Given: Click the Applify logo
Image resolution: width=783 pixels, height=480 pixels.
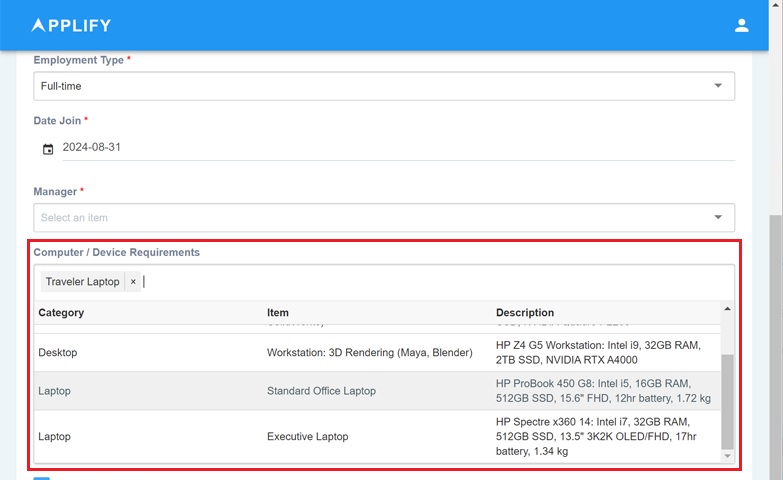Looking at the screenshot, I should [71, 25].
